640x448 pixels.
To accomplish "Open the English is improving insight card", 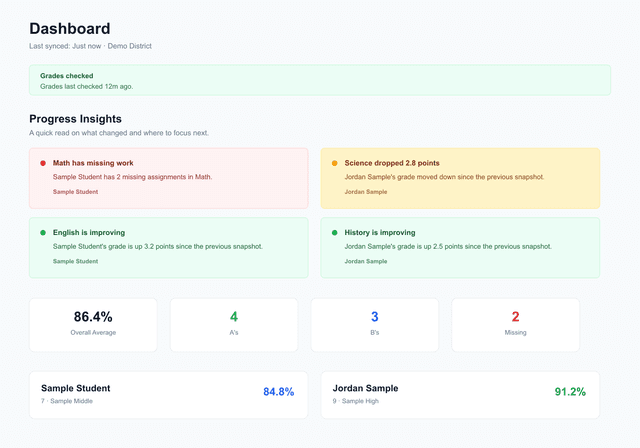I will (169, 248).
